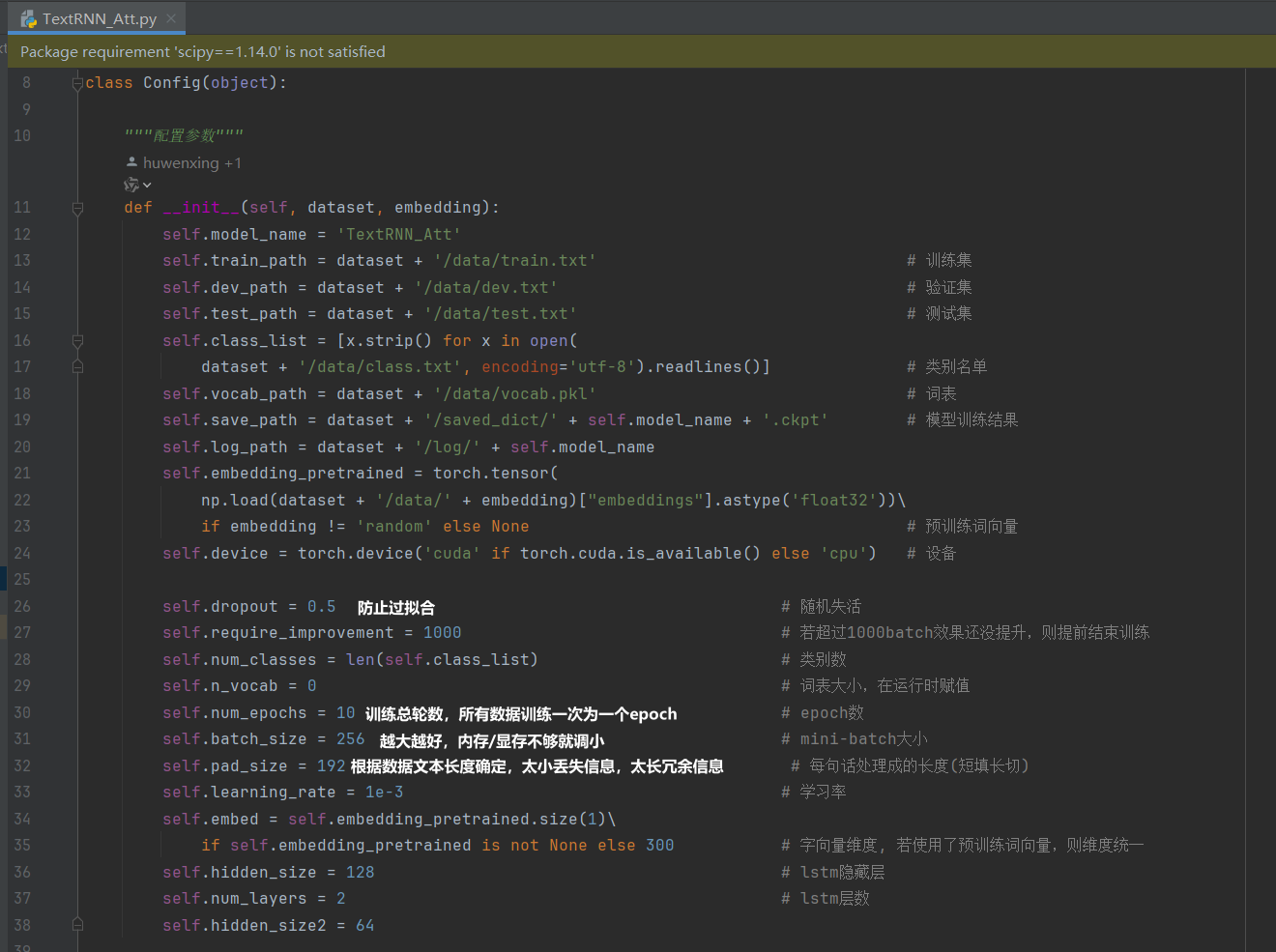Click the comment # 模型训练结果

(x=962, y=420)
